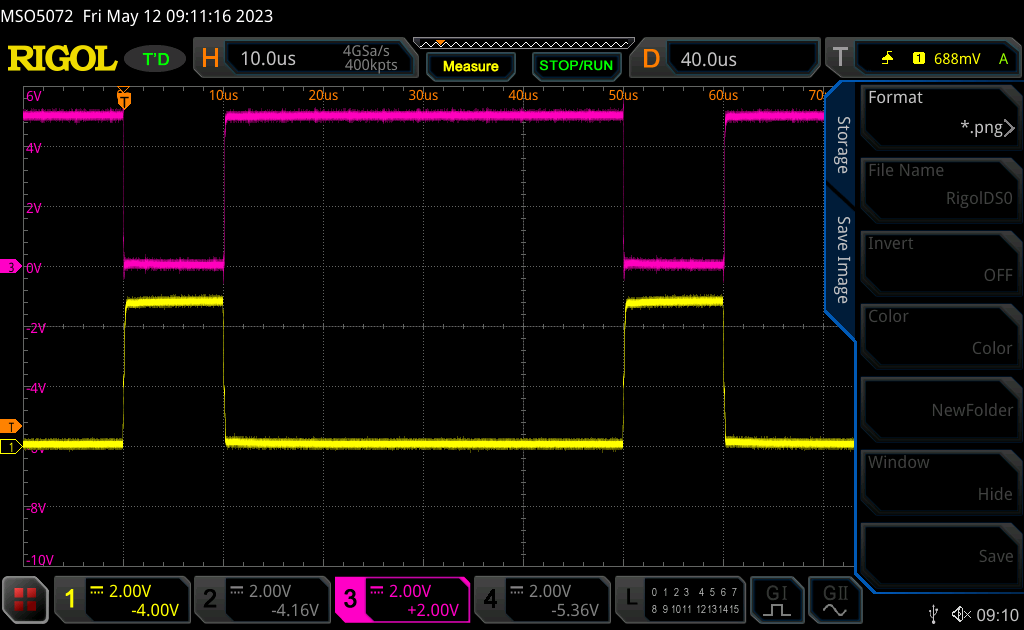This screenshot has height=630, width=1024.
Task: Open the 40.0us delay setting
Action: [x=709, y=59]
